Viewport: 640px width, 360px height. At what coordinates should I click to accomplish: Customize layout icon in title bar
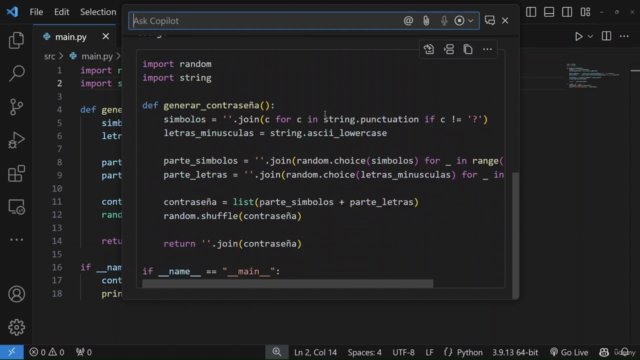pyautogui.click(x=585, y=12)
